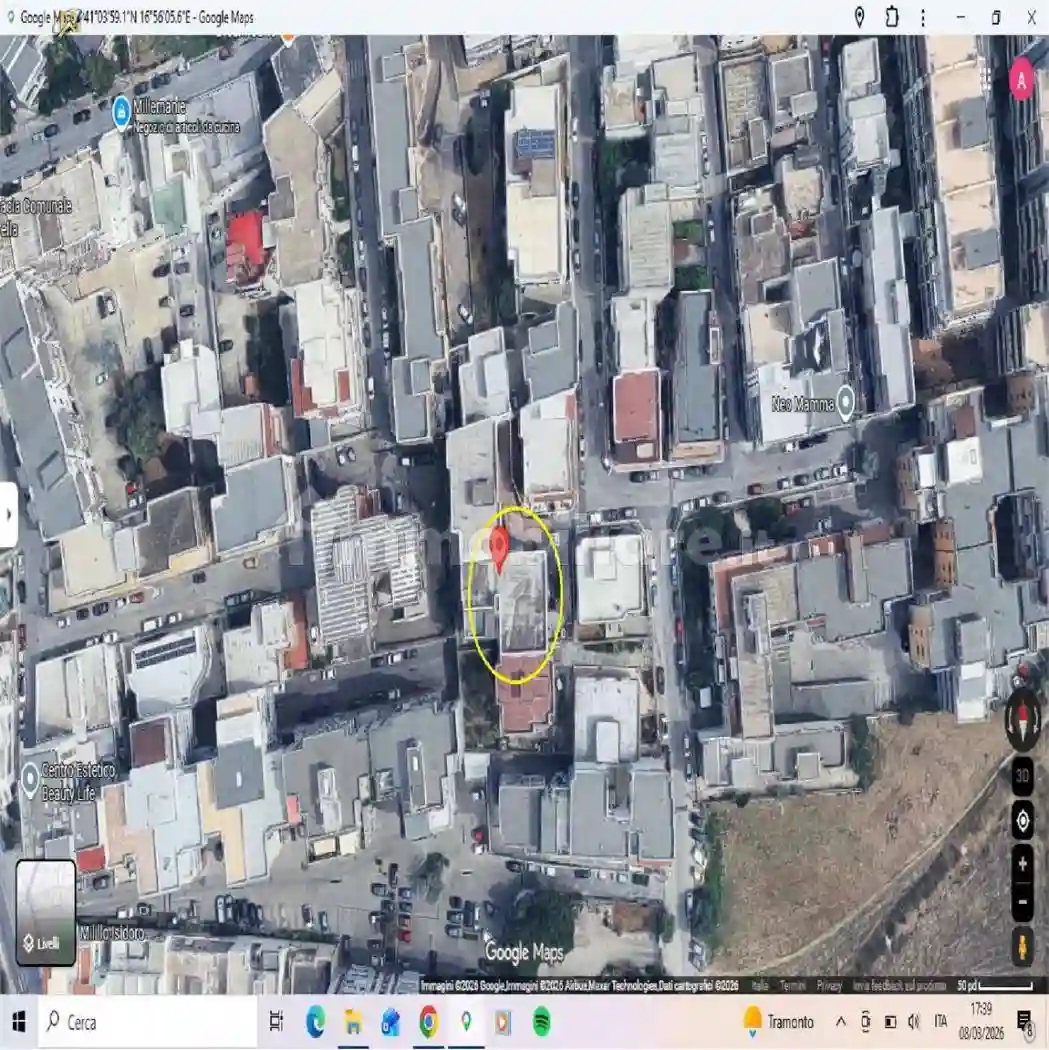Screen dimensions: 1049x1050
Task: Zoom out with the minus button
Action: click(x=1022, y=902)
